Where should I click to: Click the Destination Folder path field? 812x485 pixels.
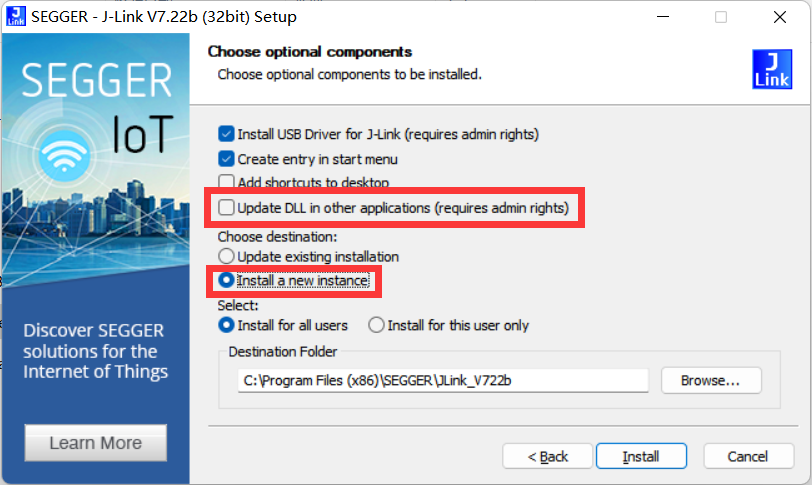tap(443, 380)
